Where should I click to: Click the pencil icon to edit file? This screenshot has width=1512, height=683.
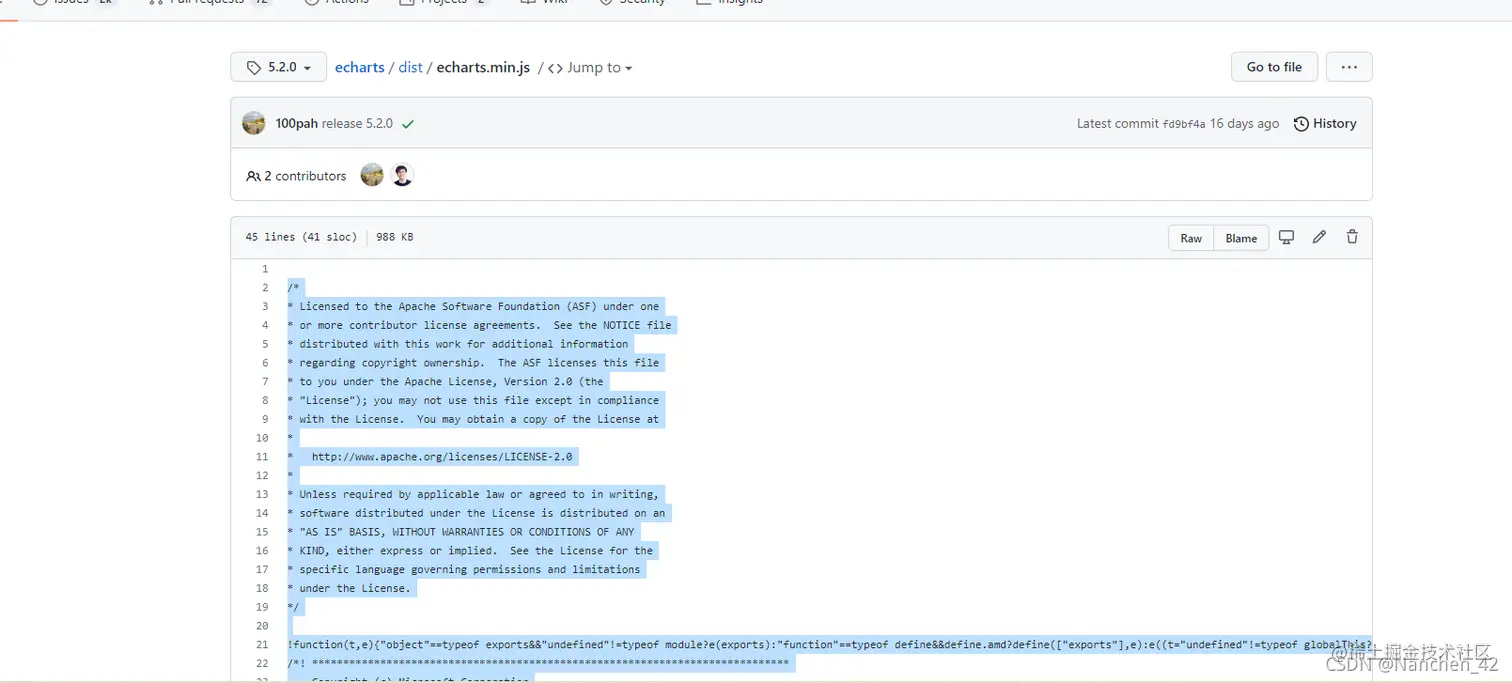(1319, 237)
